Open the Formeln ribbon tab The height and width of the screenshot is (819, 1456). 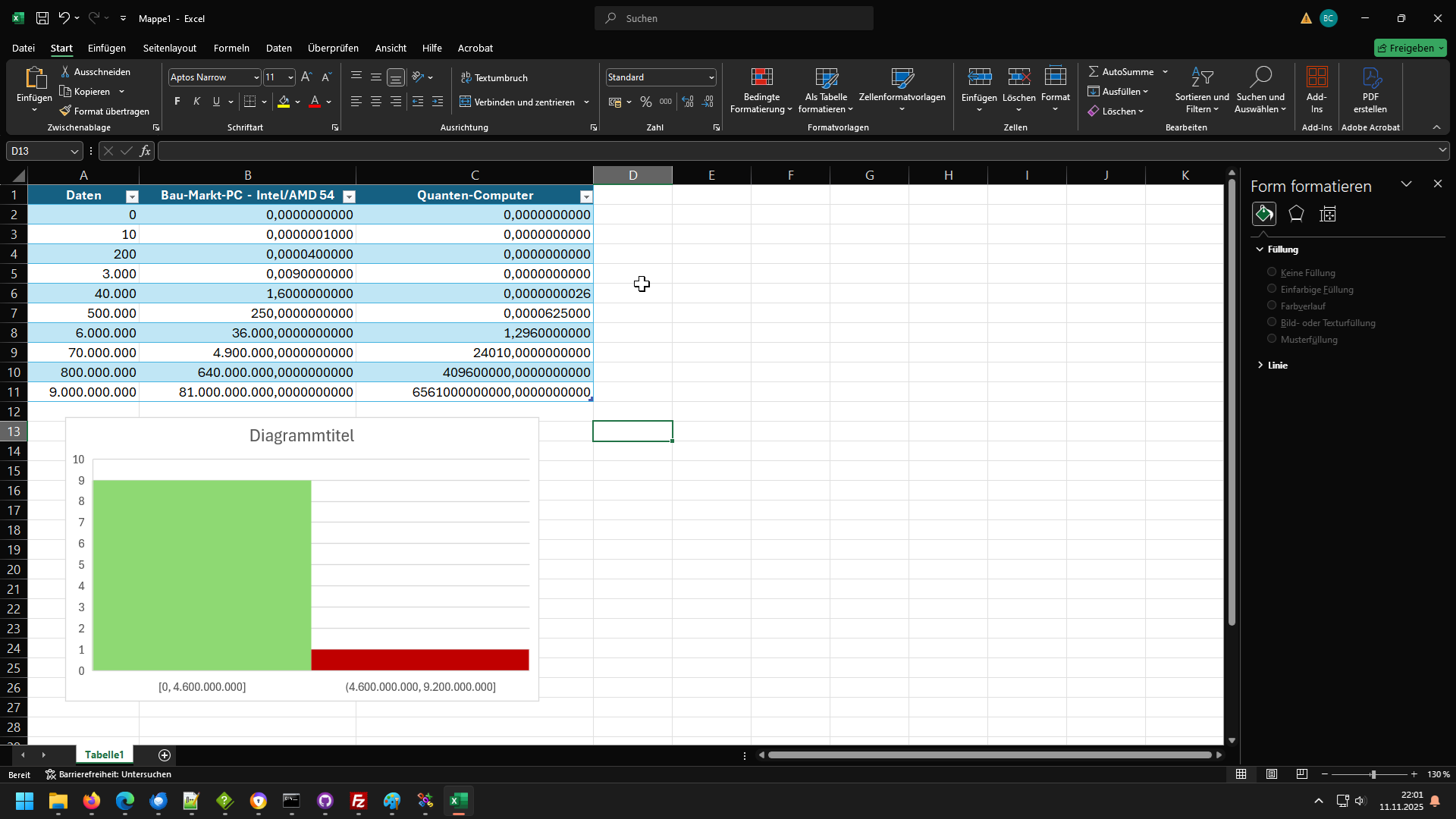coord(231,48)
